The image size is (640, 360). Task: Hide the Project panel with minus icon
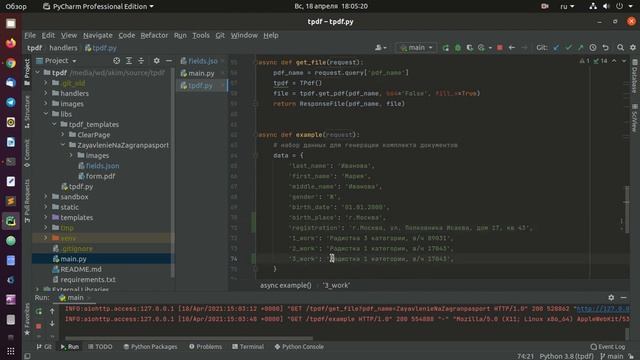point(169,61)
